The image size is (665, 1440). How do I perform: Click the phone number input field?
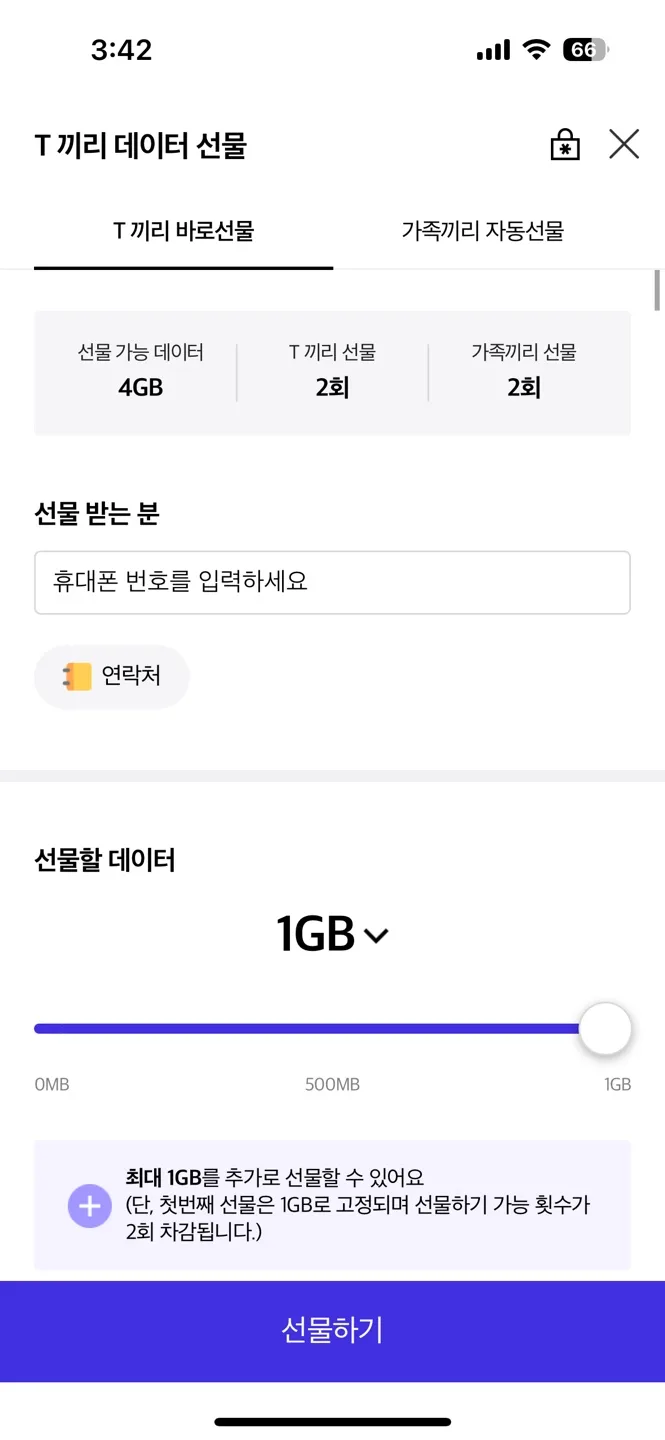tap(332, 582)
